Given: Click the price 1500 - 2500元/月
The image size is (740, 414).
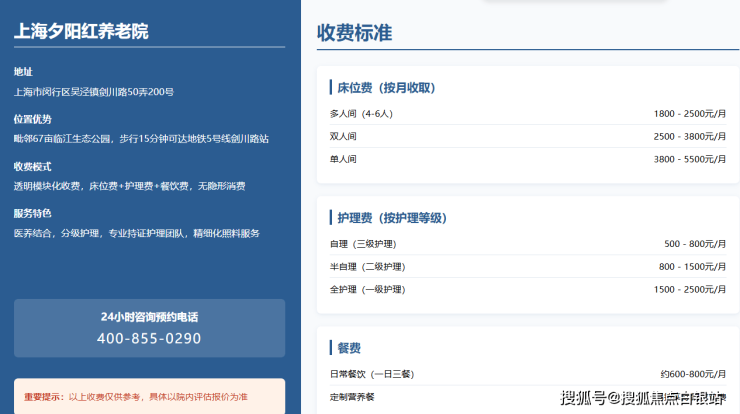Looking at the screenshot, I should pyautogui.click(x=690, y=289).
